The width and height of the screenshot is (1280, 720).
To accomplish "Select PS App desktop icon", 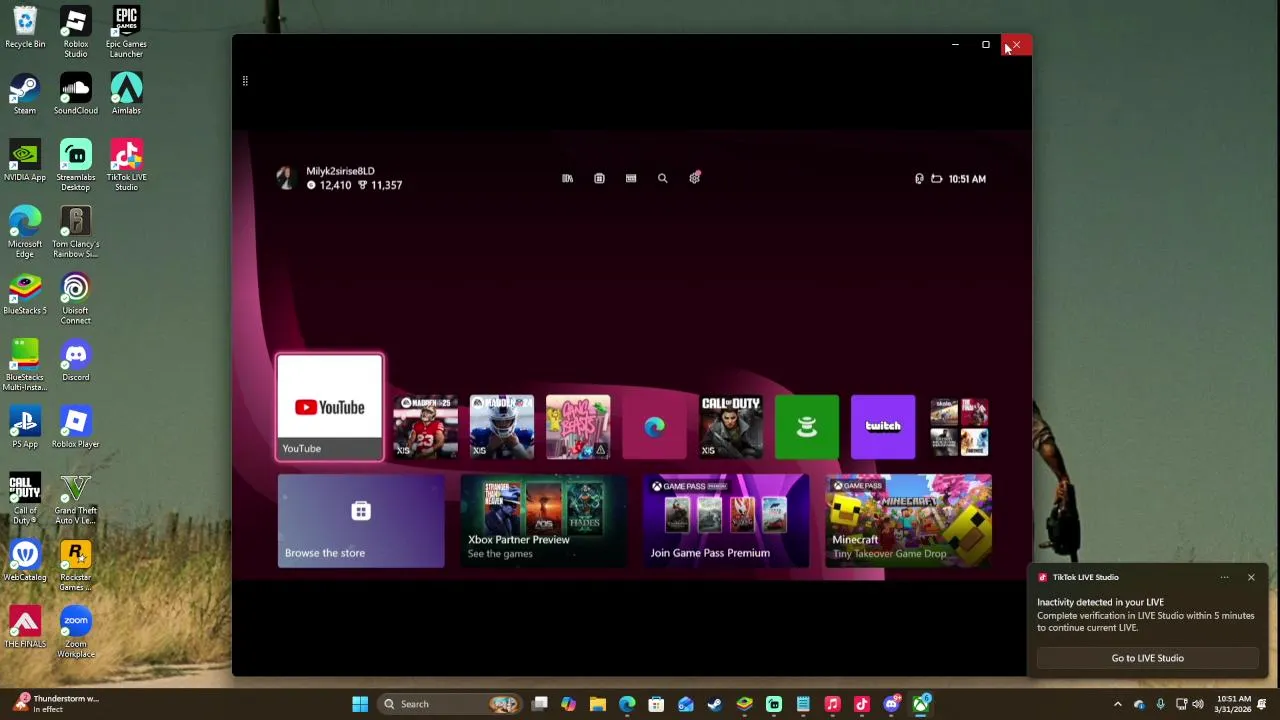I will pyautogui.click(x=25, y=427).
